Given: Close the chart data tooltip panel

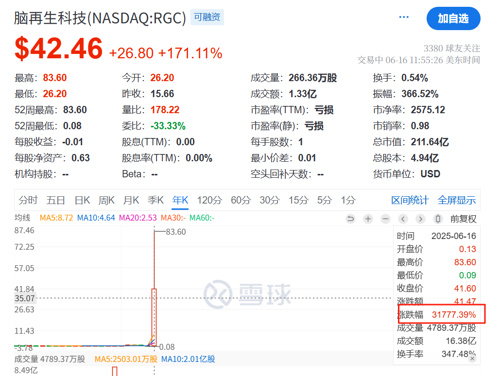Looking at the screenshot, I should 472,359.
